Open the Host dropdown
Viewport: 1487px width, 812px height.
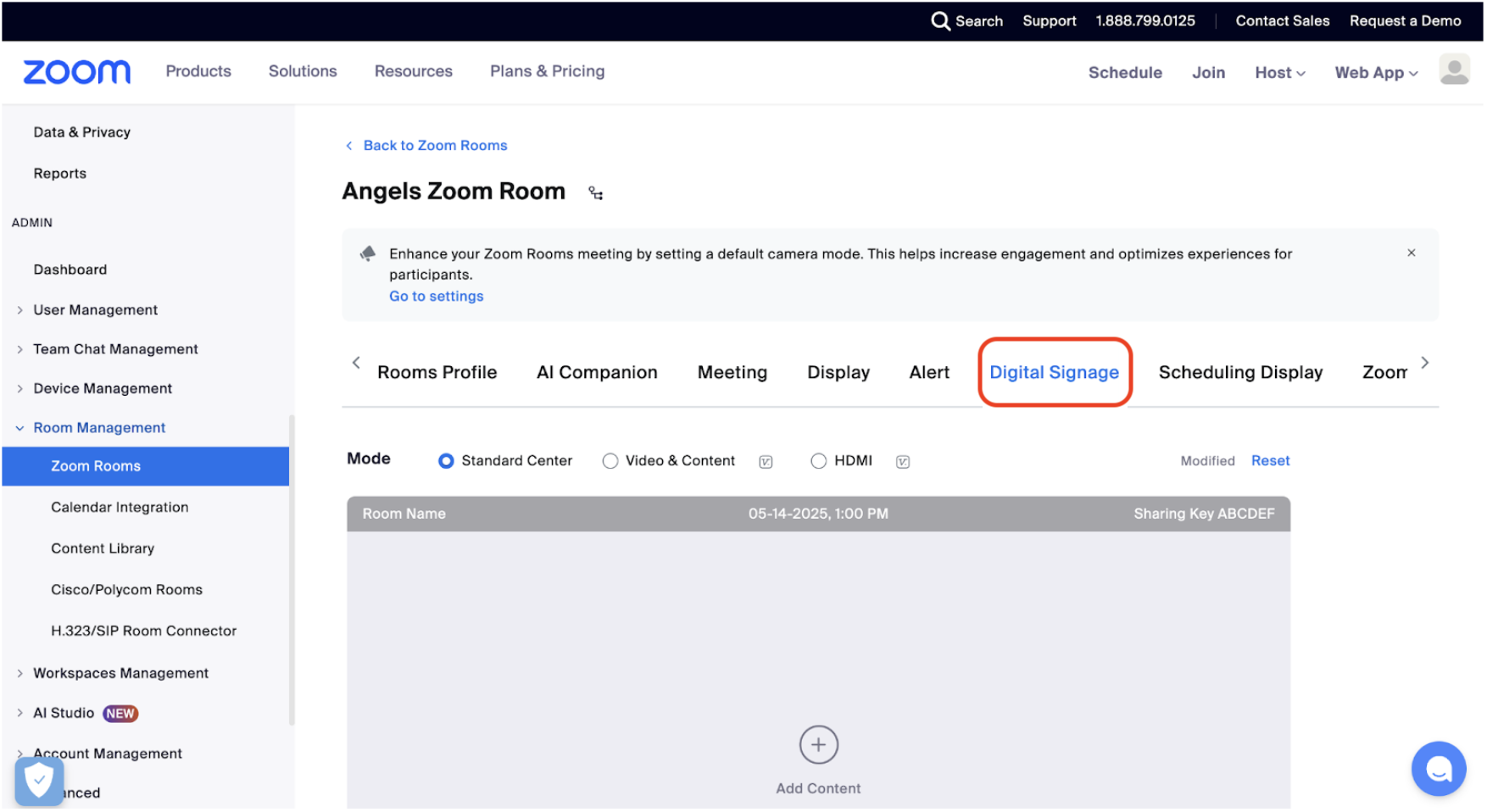(x=1279, y=73)
